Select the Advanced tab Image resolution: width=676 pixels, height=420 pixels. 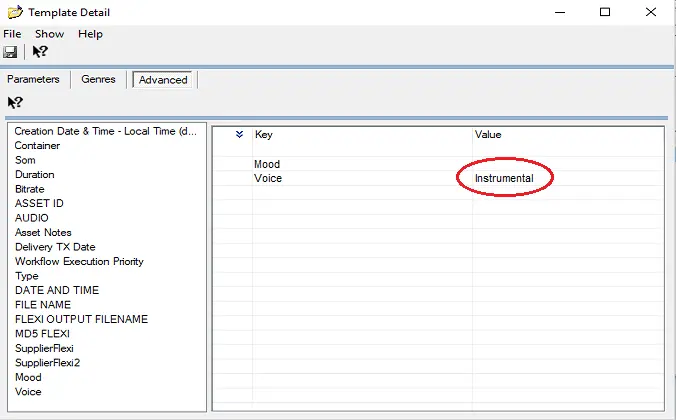point(163,80)
